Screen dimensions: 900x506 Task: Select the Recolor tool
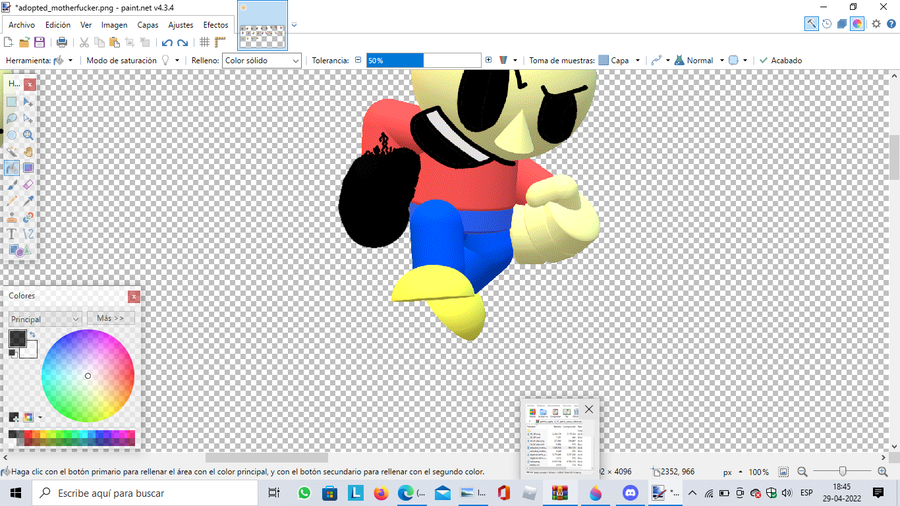click(28, 217)
